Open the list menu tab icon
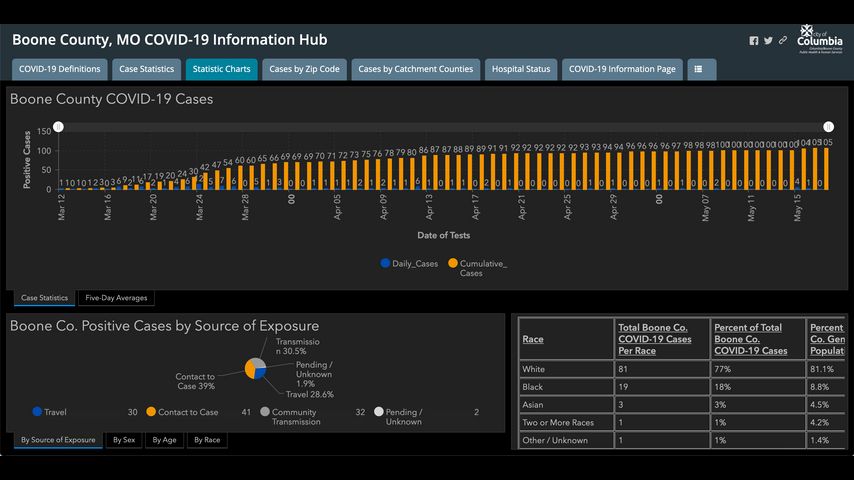 pyautogui.click(x=702, y=69)
